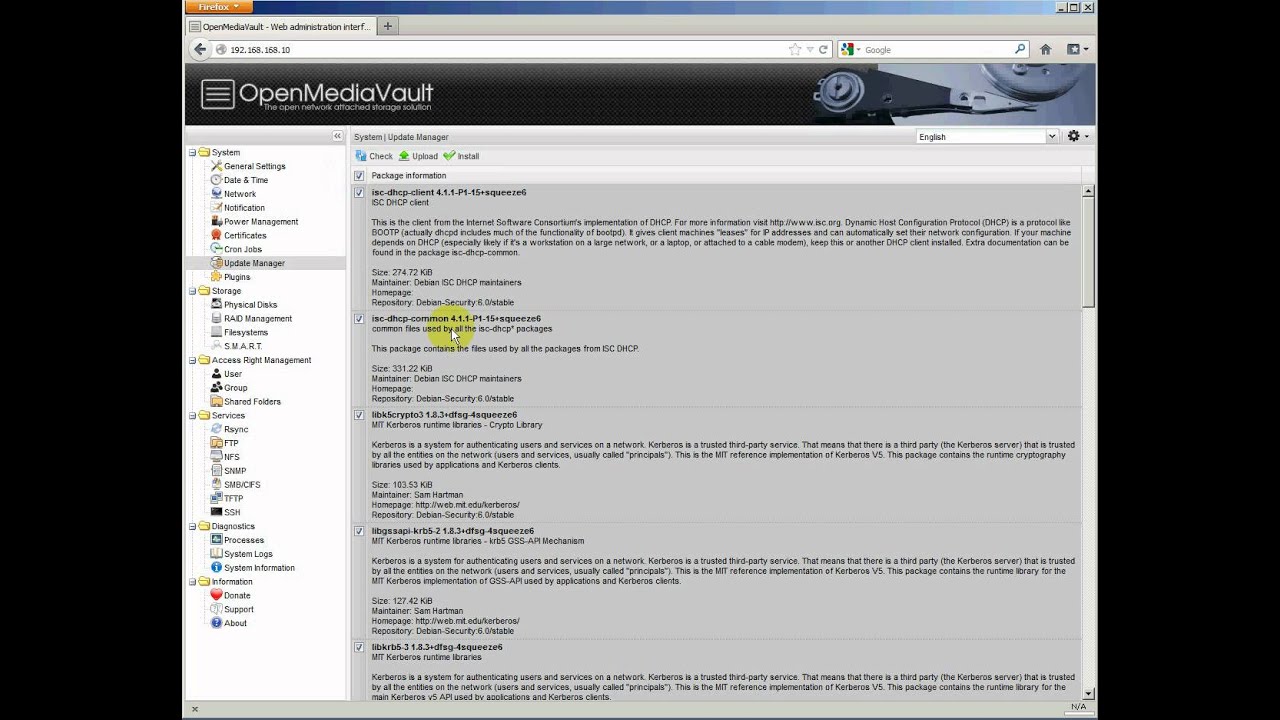The height and width of the screenshot is (720, 1280).
Task: Uncheck the libkrb5-3 package
Action: click(359, 648)
